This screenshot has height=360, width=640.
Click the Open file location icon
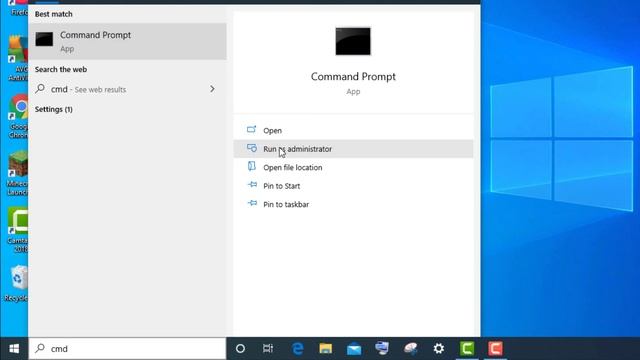252,167
